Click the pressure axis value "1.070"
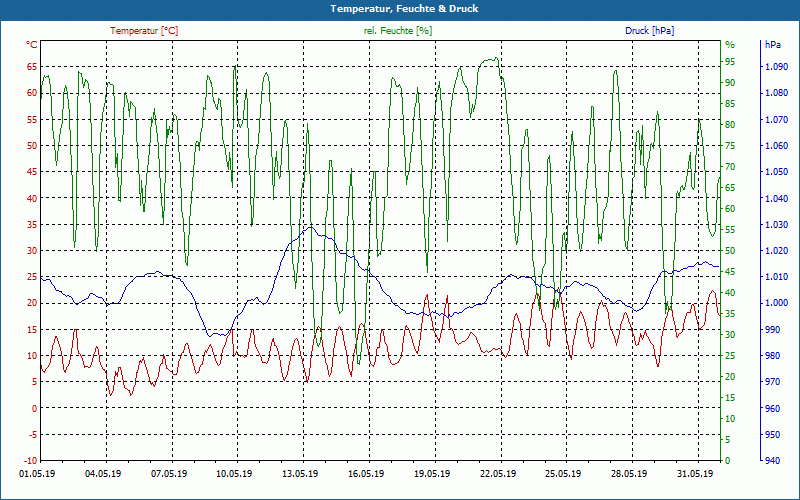 click(777, 119)
